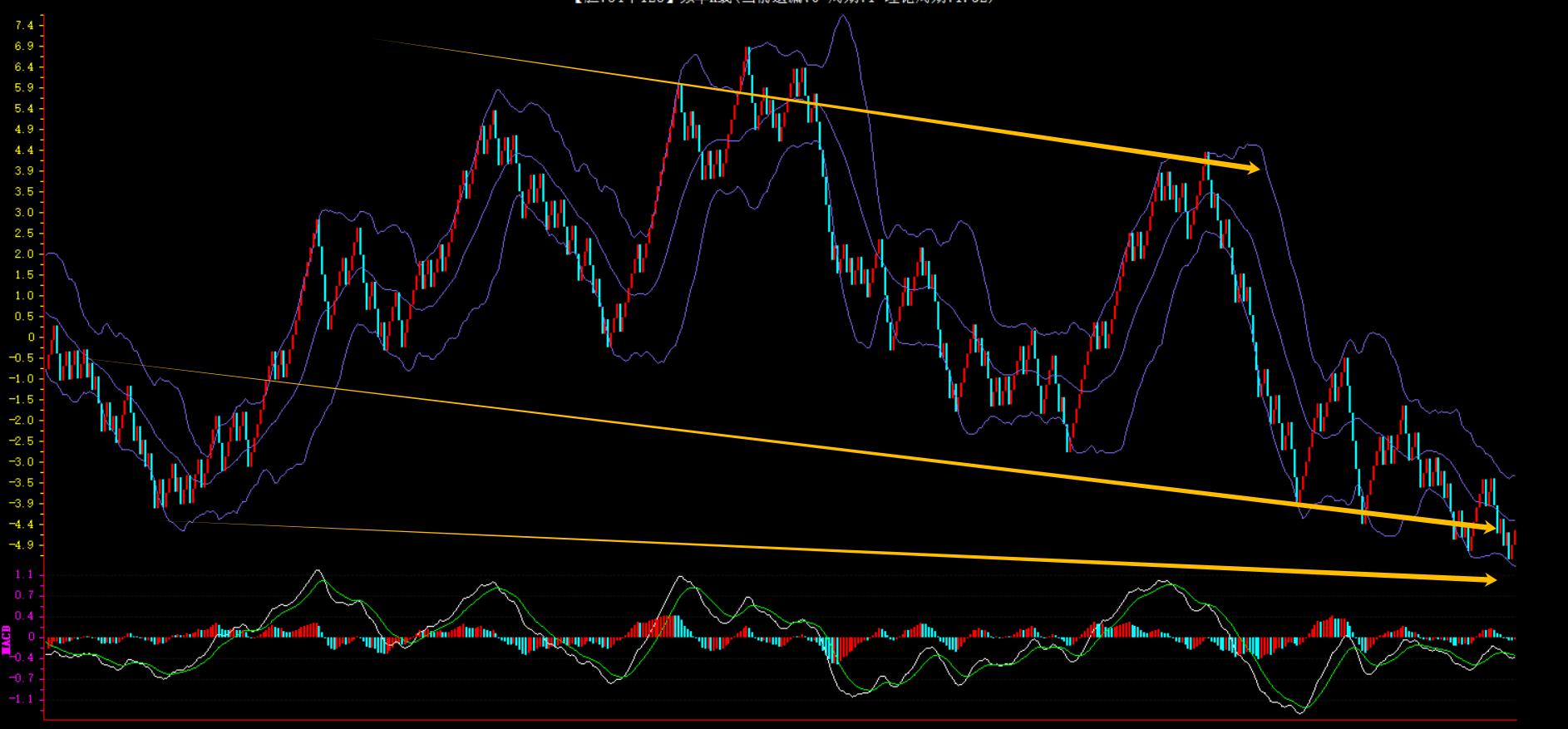Click the 3.0 value on the price axis

point(24,213)
